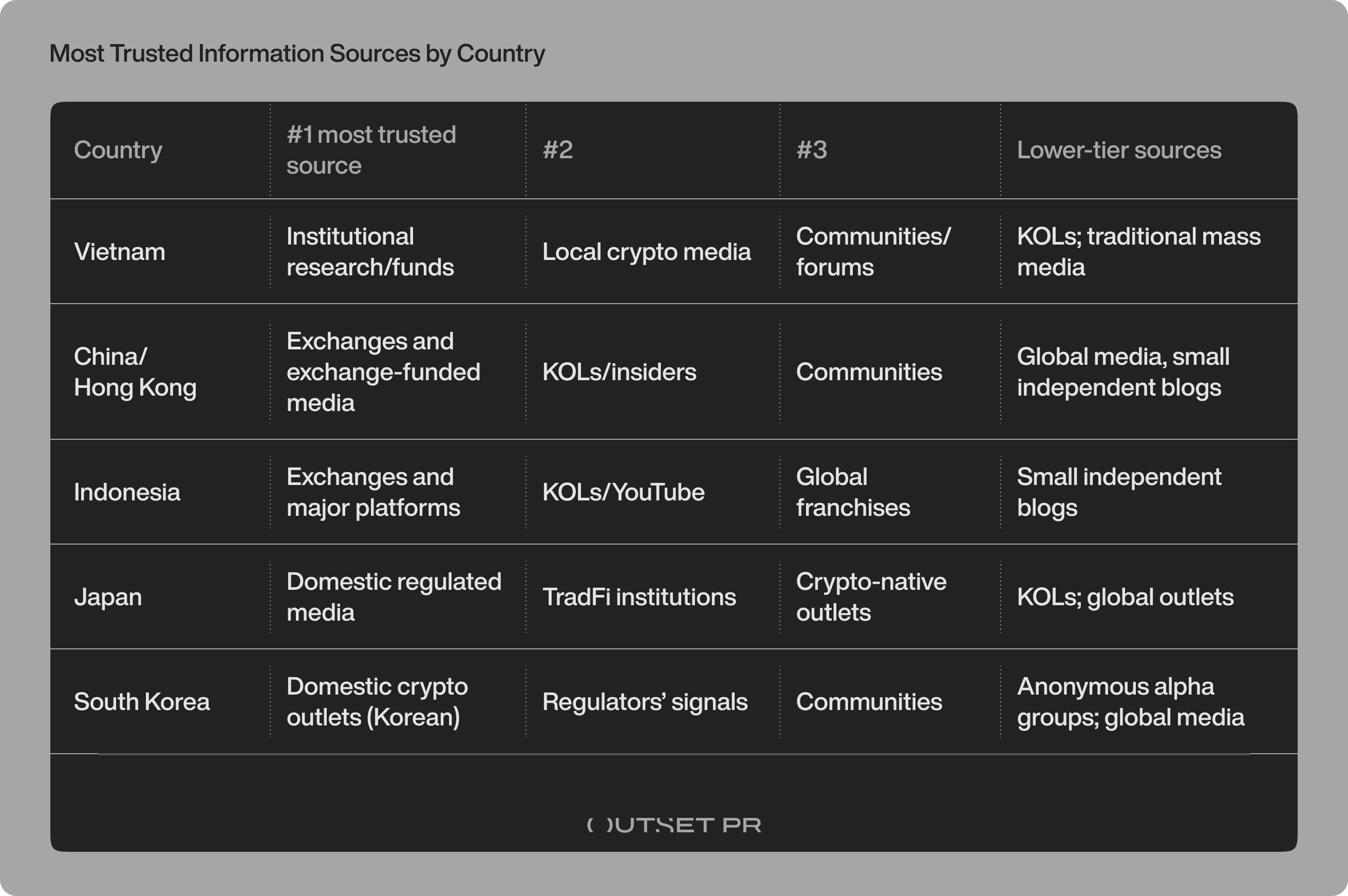This screenshot has height=896, width=1348.
Task: Select the "Regulators' signals" cell
Action: click(645, 702)
